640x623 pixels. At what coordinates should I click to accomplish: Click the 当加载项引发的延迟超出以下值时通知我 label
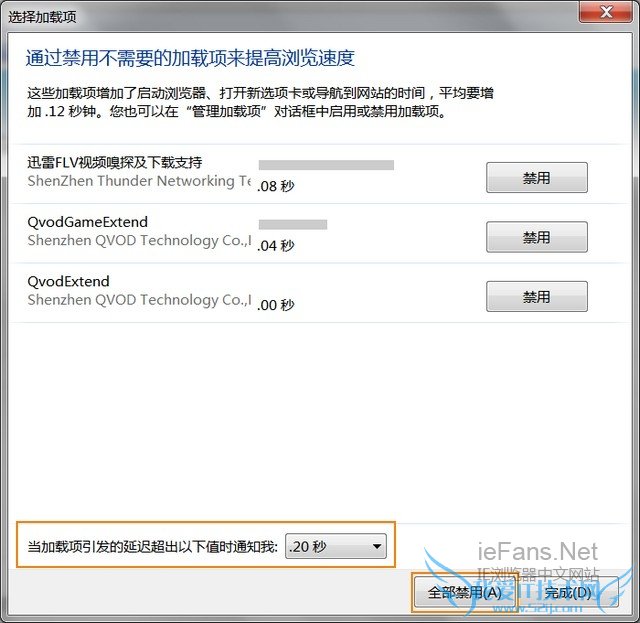[152, 546]
